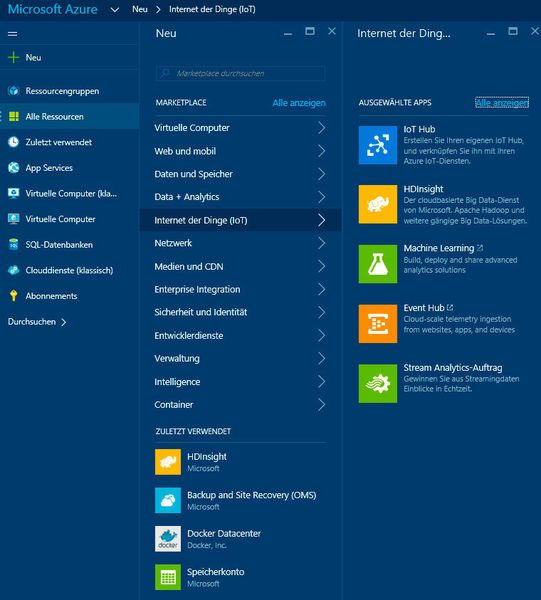
Task: Open Ressourcengruppen cube icon
Action: [x=14, y=91]
